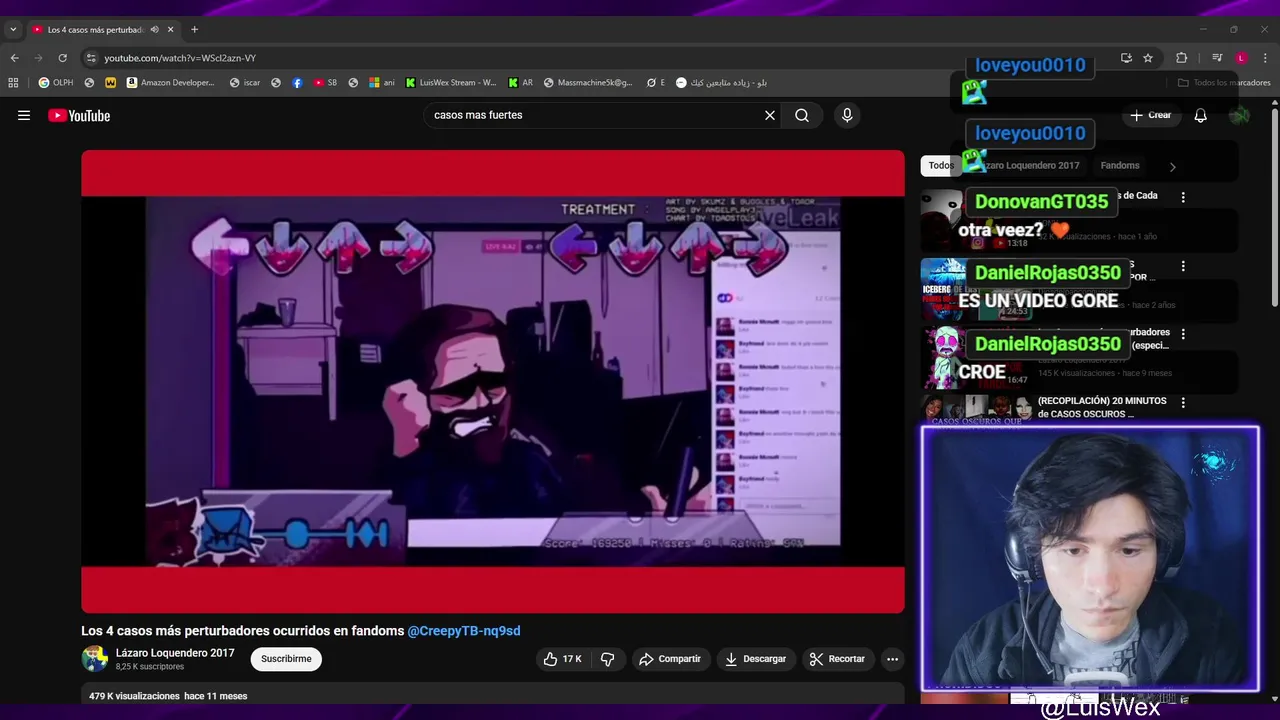This screenshot has height=720, width=1280.
Task: Open the AR bookmark
Action: pyautogui.click(x=521, y=83)
